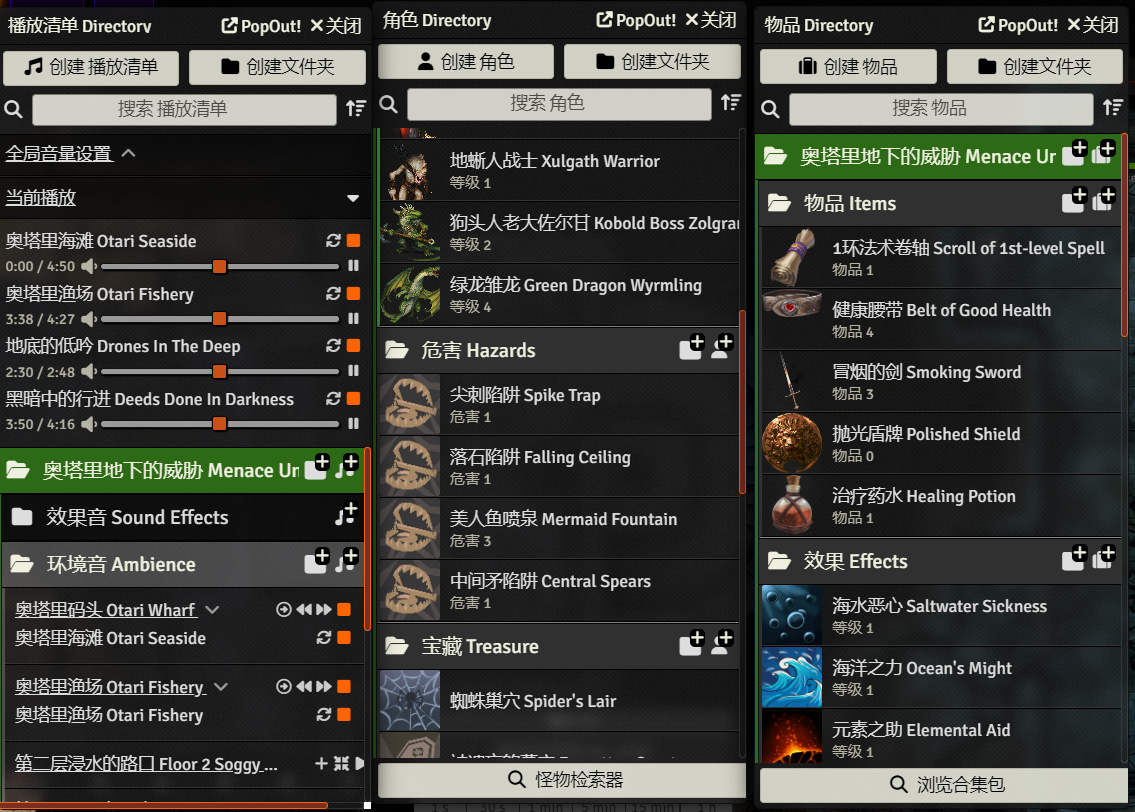The width and height of the screenshot is (1135, 812).
Task: Stop the Drones In The Deep track
Action: [x=354, y=346]
